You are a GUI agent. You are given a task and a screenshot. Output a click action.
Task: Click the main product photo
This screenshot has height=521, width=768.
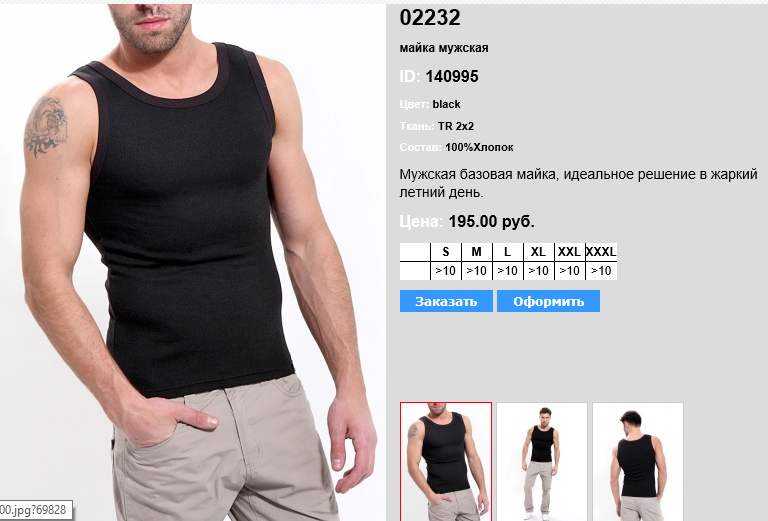[x=191, y=262]
